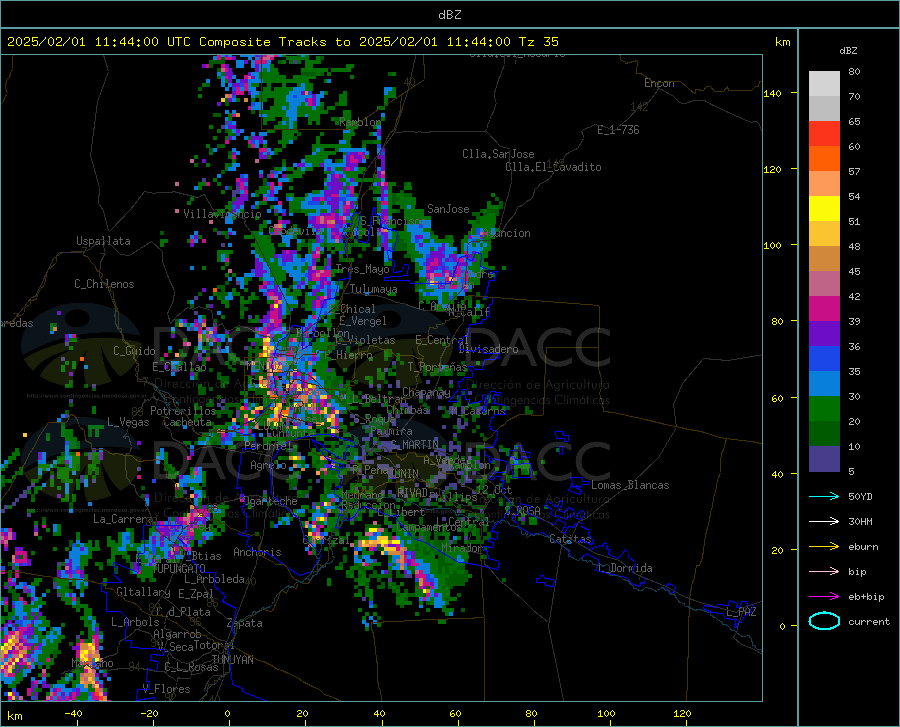The image size is (900, 727).
Task: Select the bright yellow swatch in dBZ scale
Action: click(x=824, y=209)
